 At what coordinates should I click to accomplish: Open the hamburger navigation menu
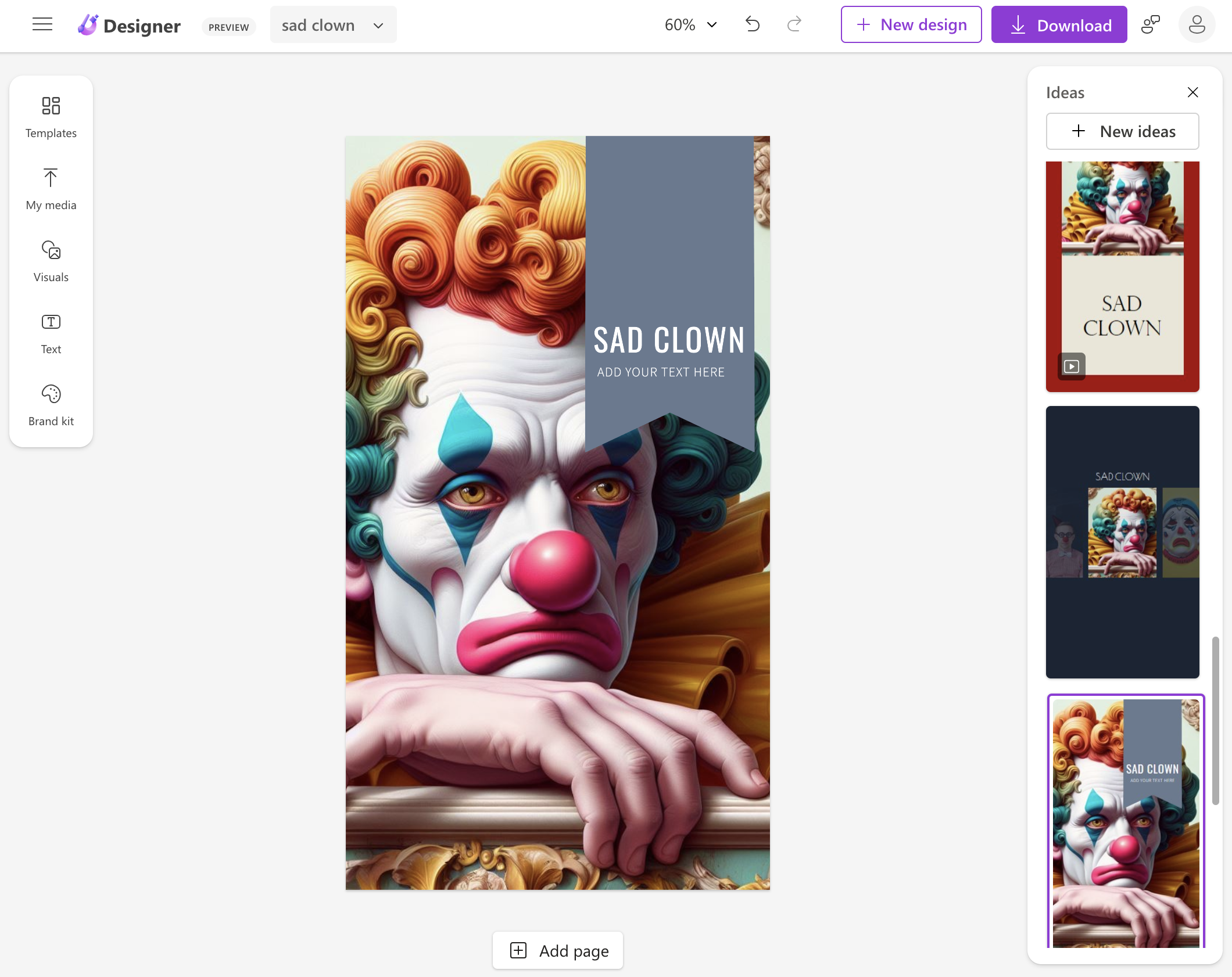[x=42, y=24]
